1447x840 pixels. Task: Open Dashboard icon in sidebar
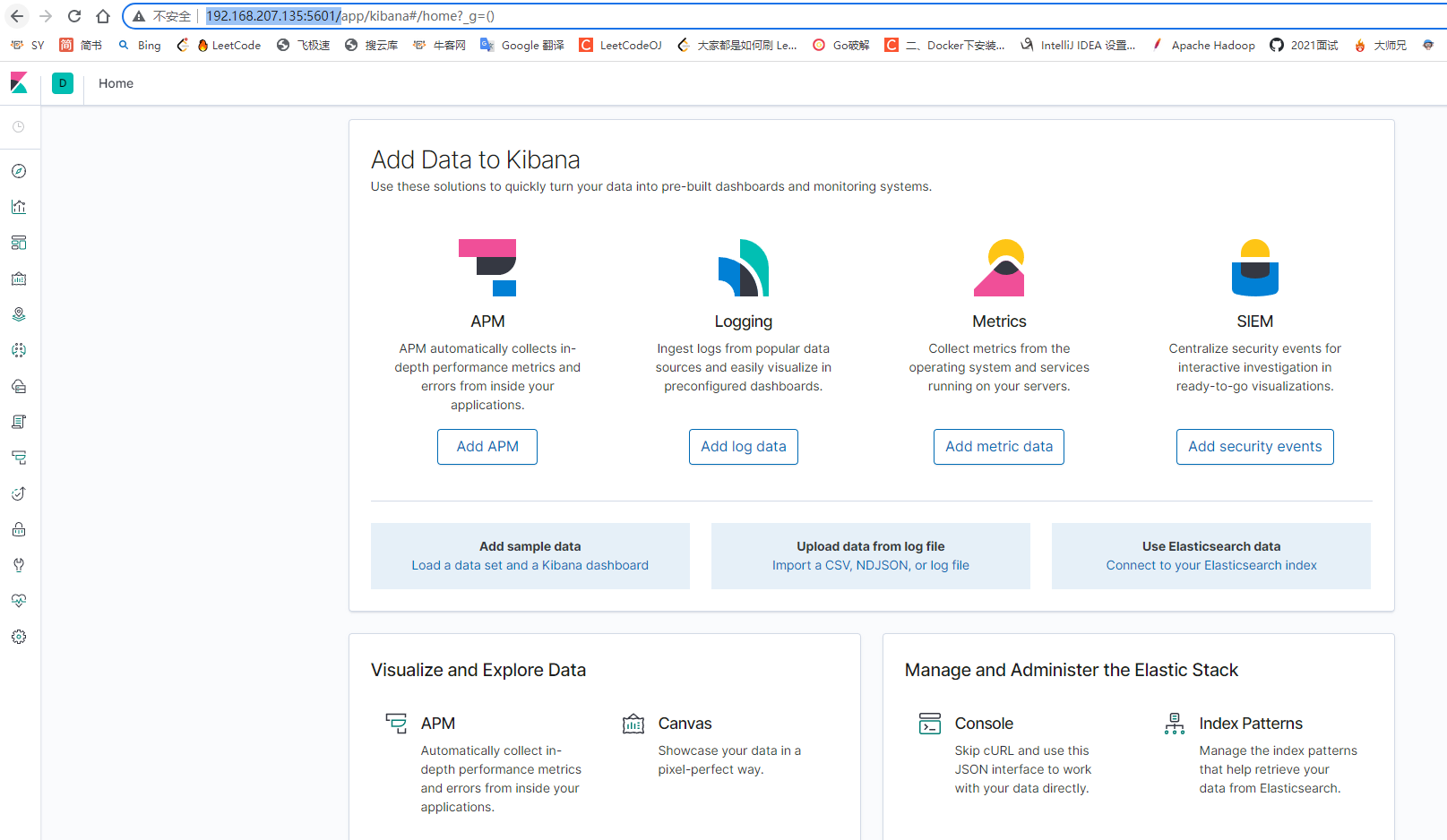[x=19, y=243]
